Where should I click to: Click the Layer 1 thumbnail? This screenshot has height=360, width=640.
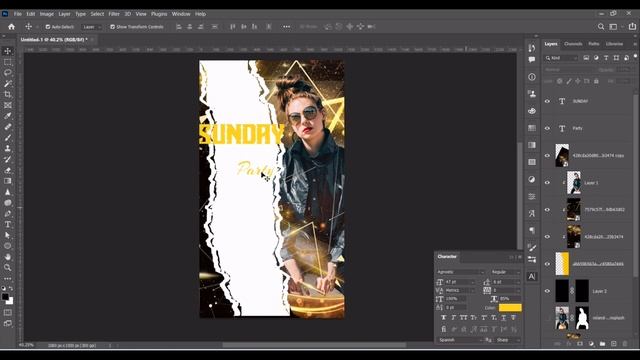point(574,182)
